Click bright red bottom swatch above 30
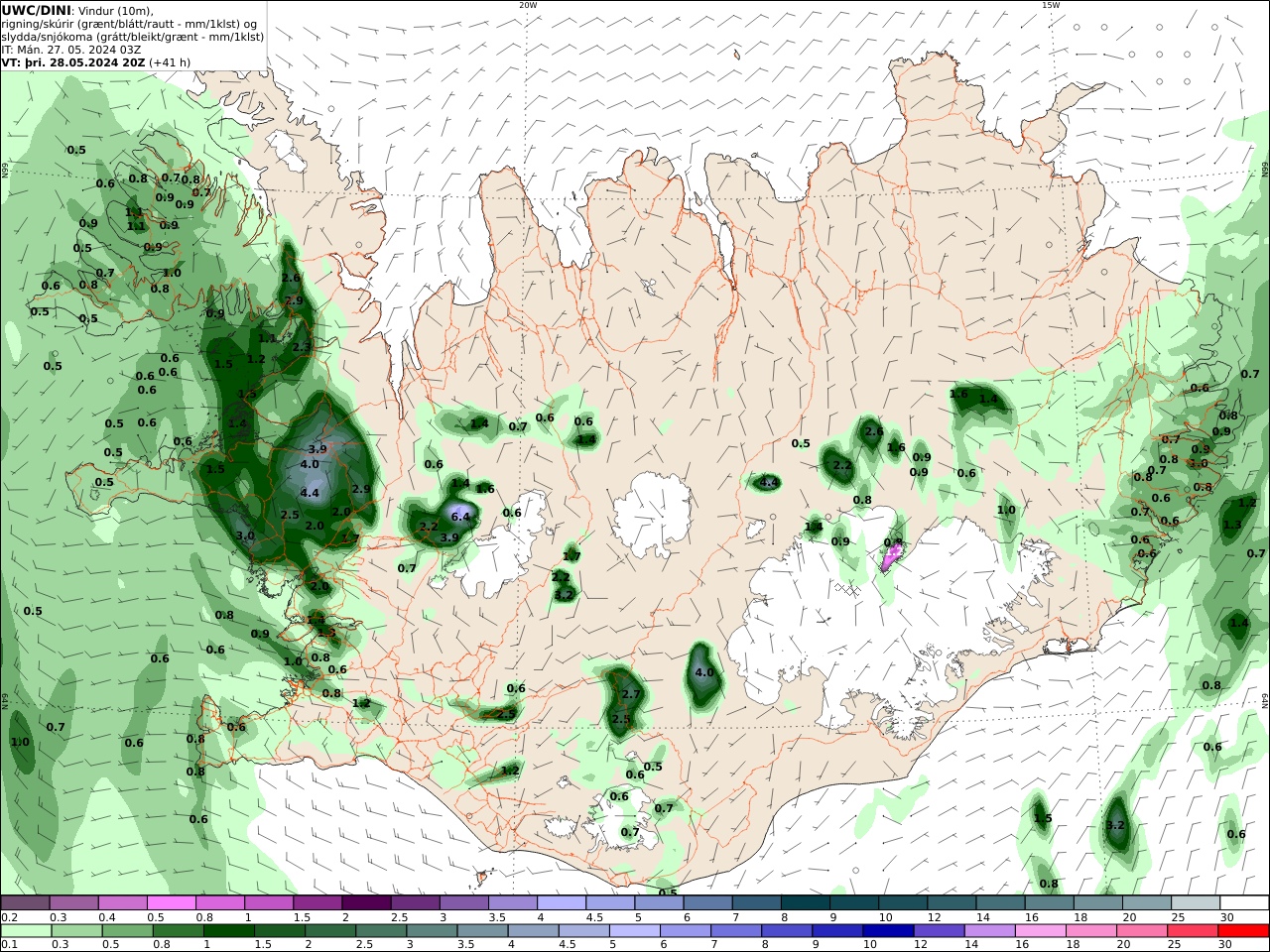 click(x=1243, y=930)
